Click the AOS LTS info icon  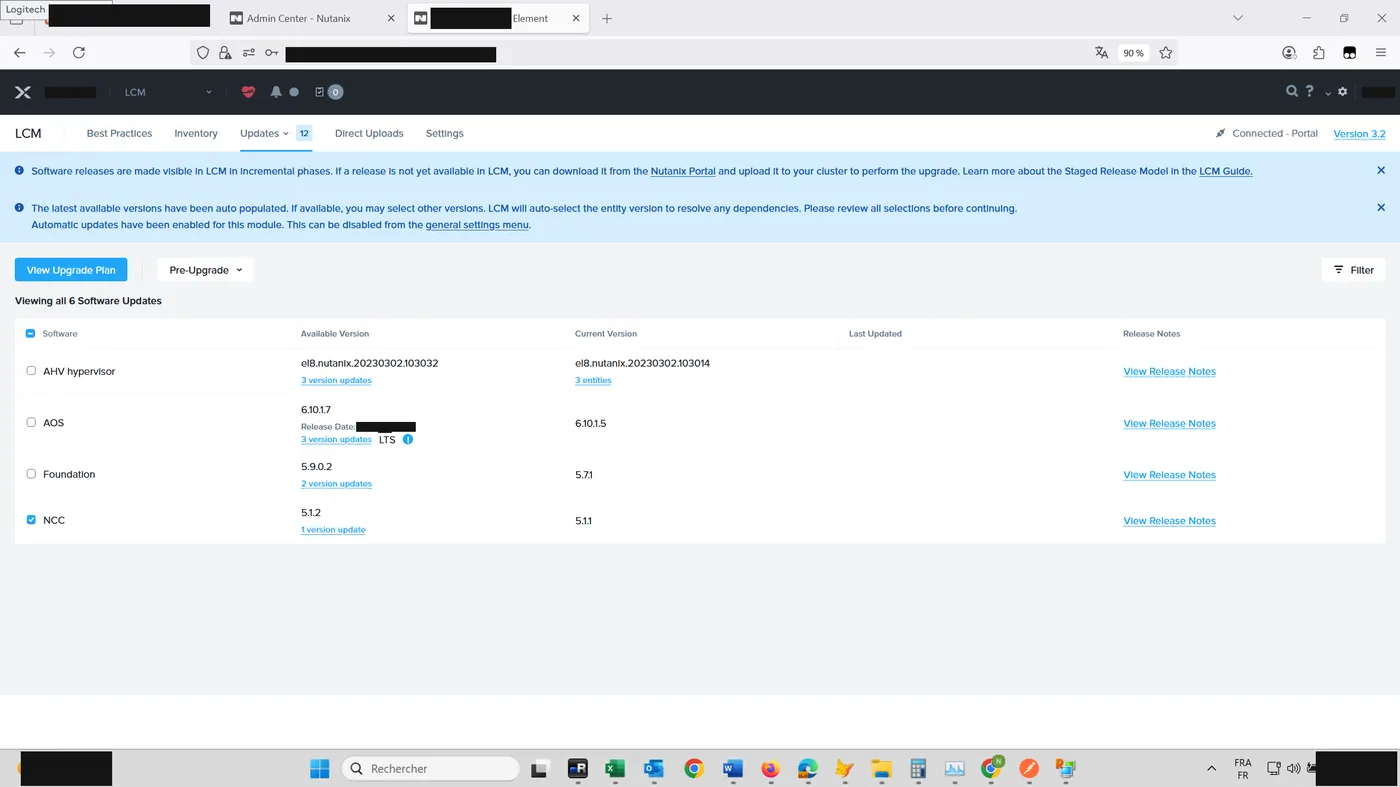tap(408, 439)
